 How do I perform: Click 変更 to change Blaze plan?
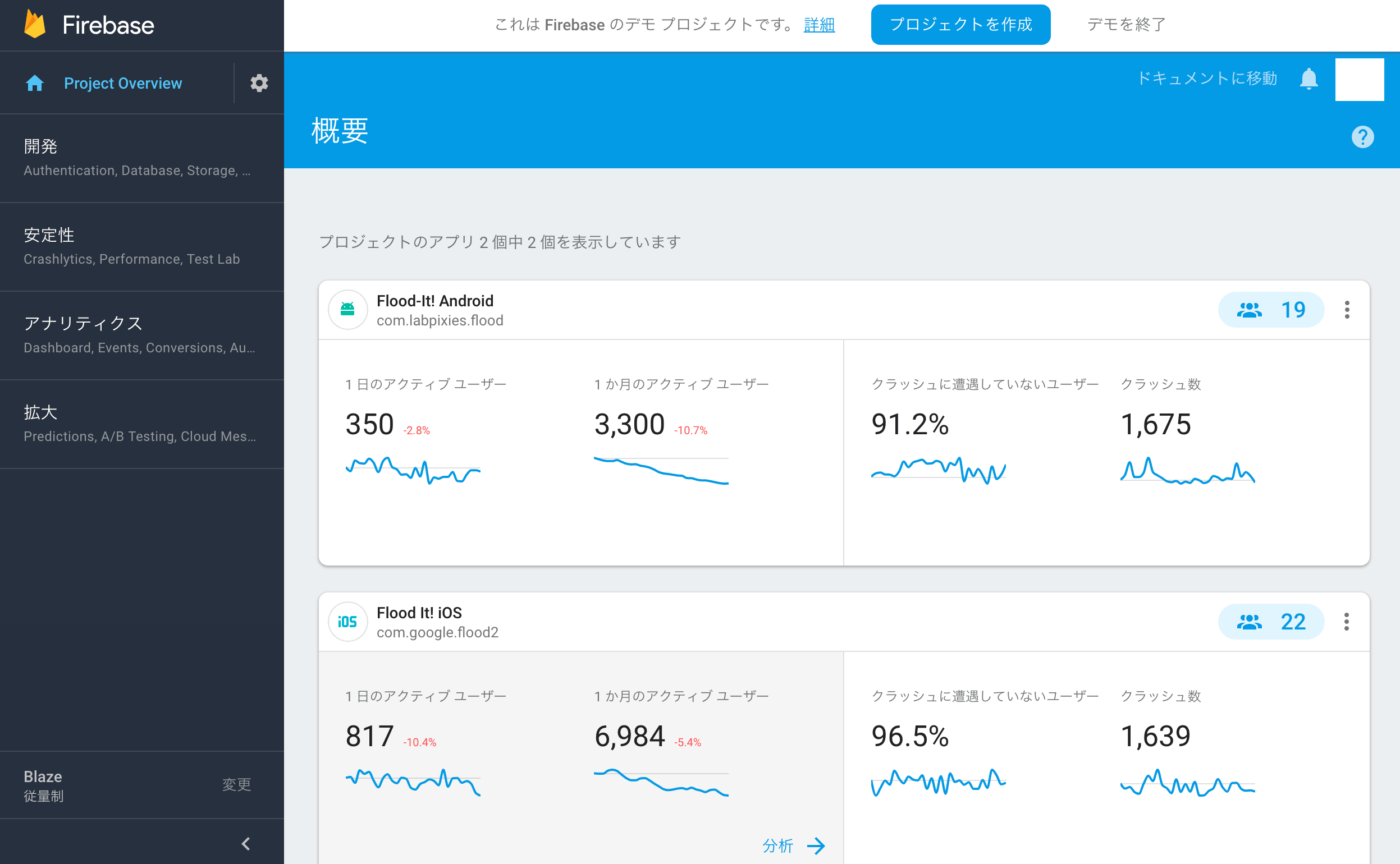237,784
